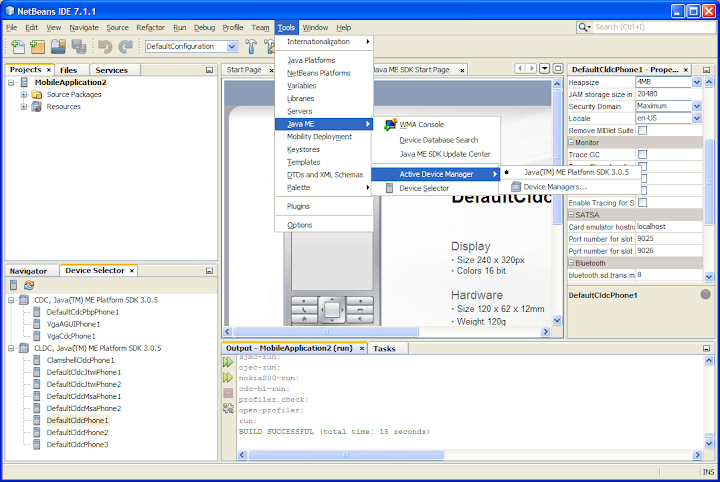This screenshot has height=482, width=720.
Task: Click the Undo arrow icon
Action: tap(105, 46)
